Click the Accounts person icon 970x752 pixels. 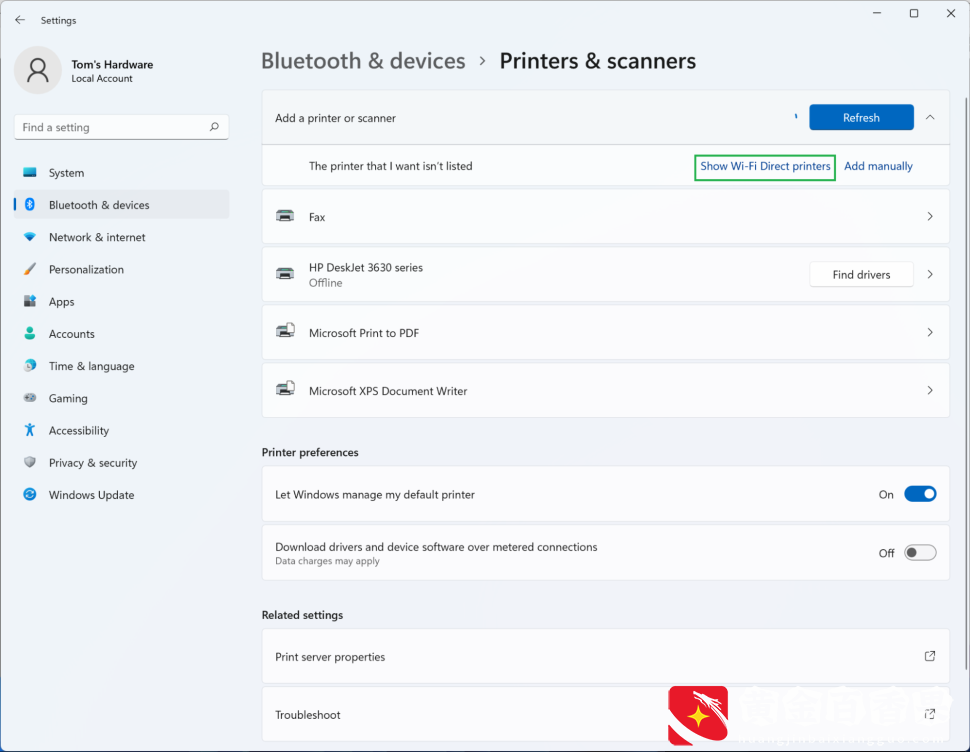tap(30, 333)
